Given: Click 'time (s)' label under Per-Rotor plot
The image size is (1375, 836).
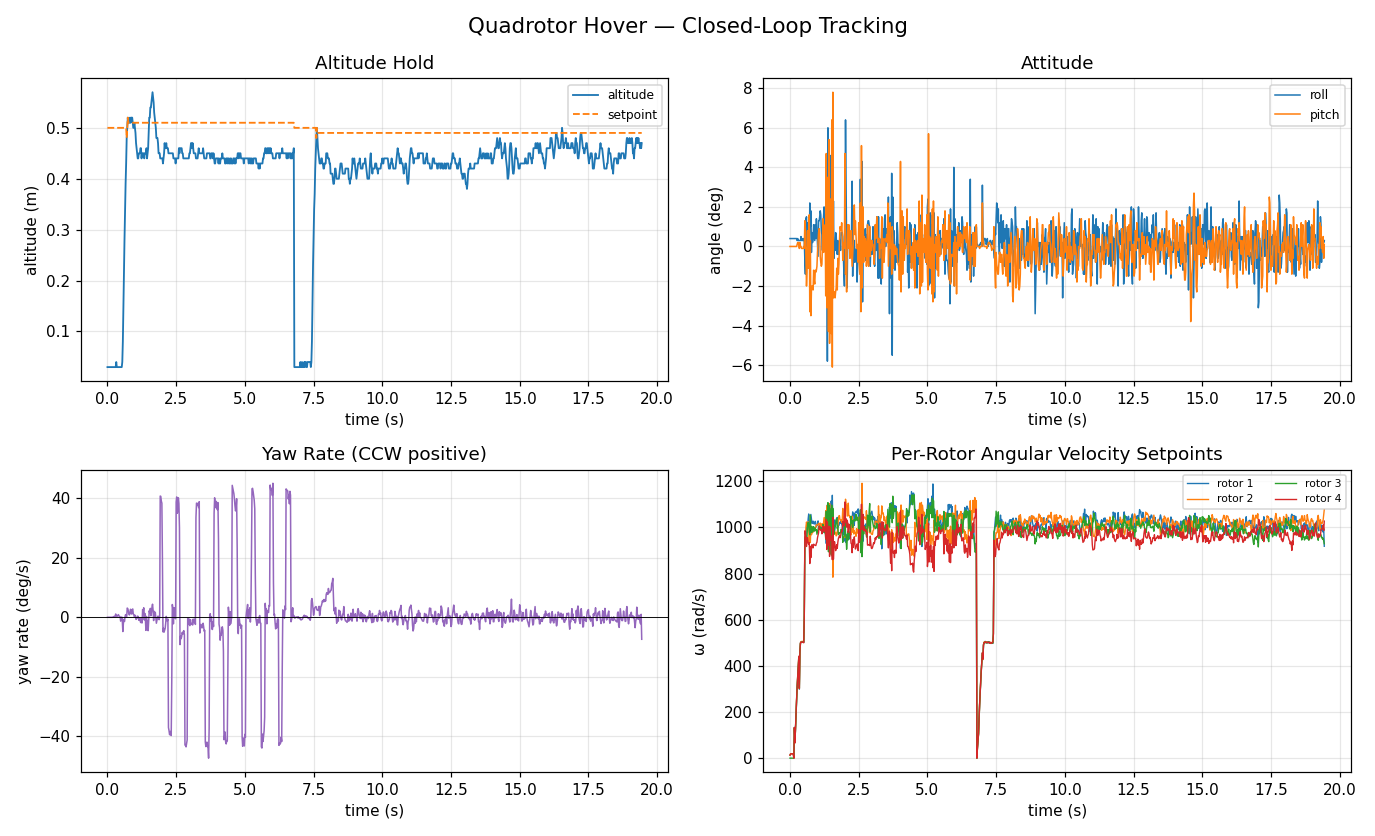Looking at the screenshot, I should [x=1057, y=811].
